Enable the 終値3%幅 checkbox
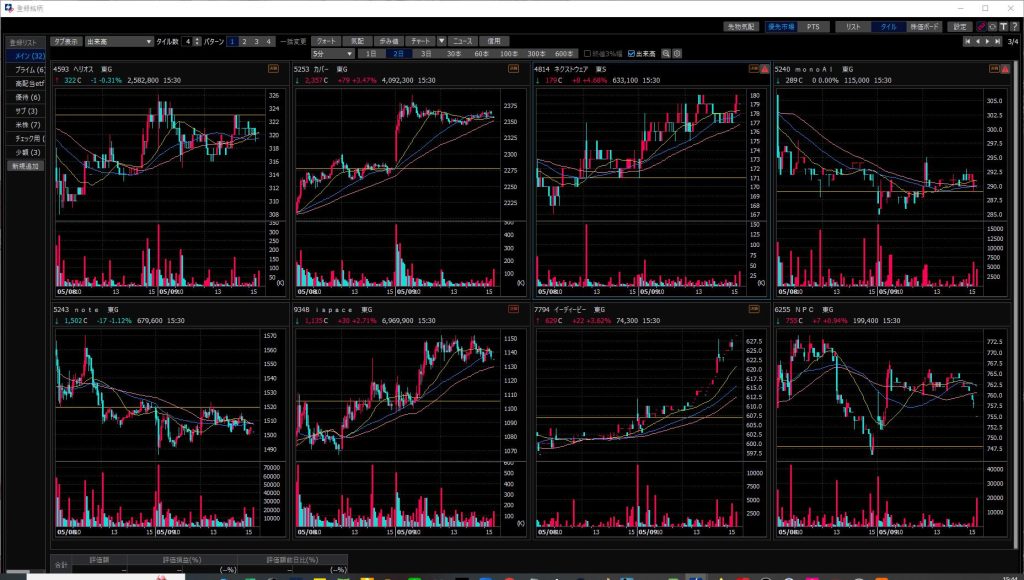The image size is (1024, 580). (x=588, y=53)
